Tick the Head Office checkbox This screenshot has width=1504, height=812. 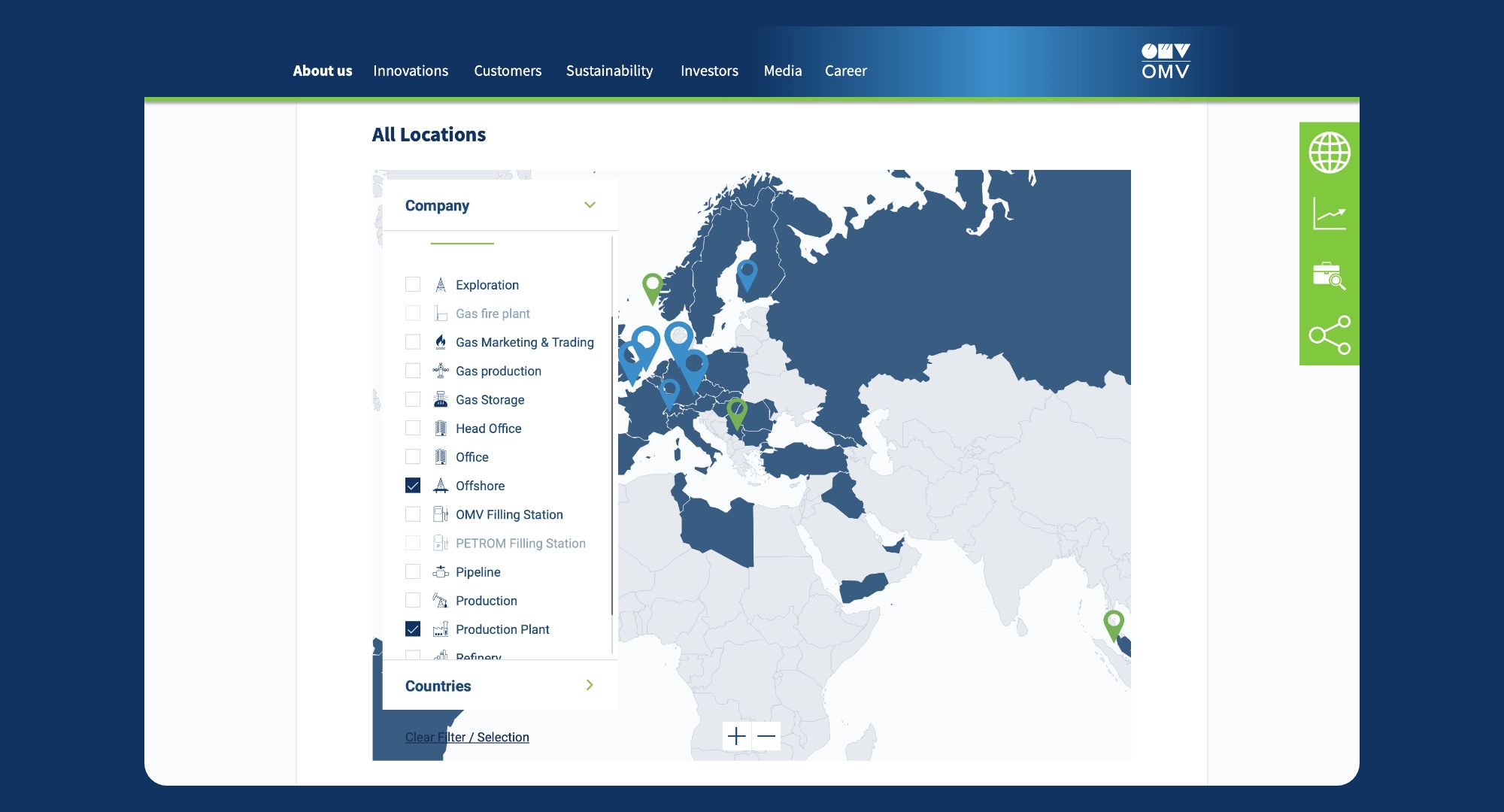[x=413, y=428]
